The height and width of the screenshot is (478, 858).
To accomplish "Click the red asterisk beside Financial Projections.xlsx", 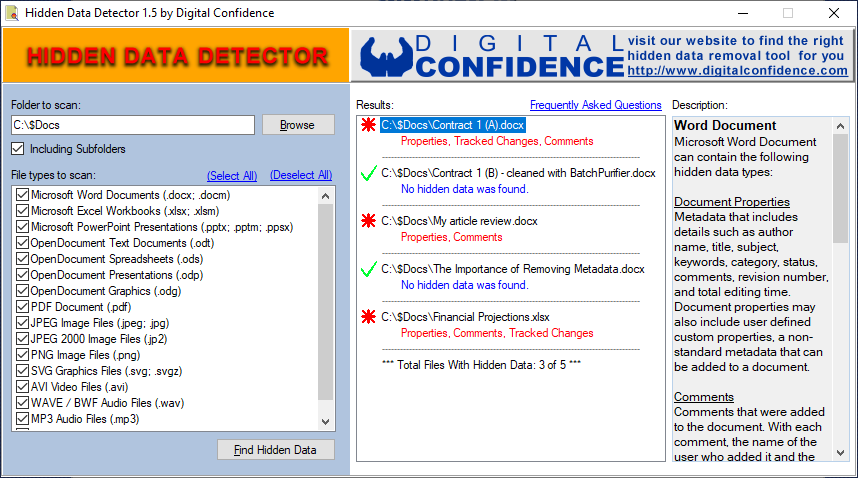I will coord(368,317).
